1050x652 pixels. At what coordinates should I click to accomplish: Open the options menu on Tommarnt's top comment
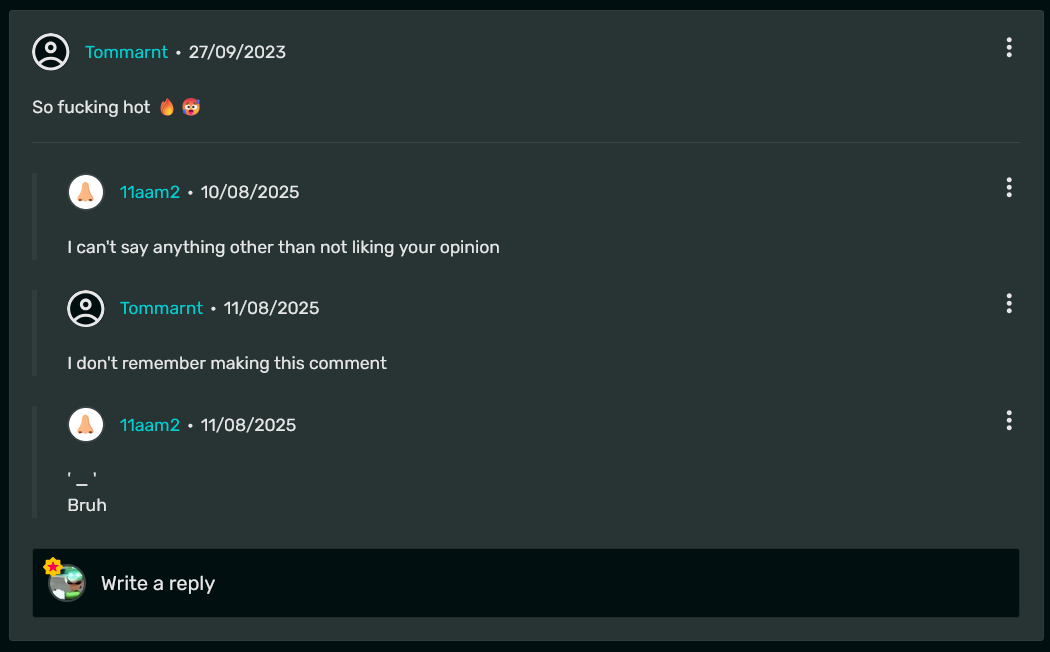[1009, 47]
